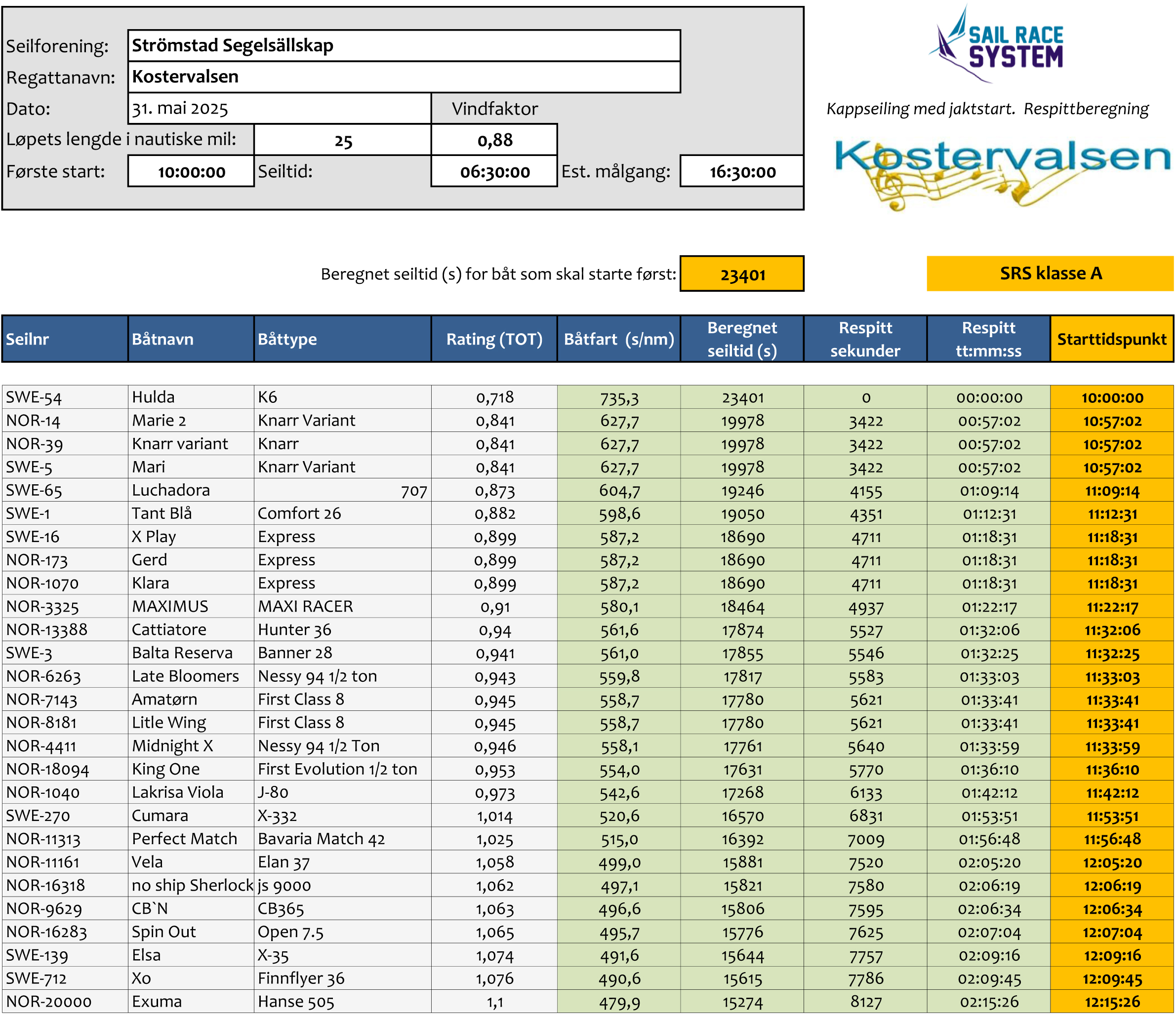Select boat name Exuma

pos(191,1002)
